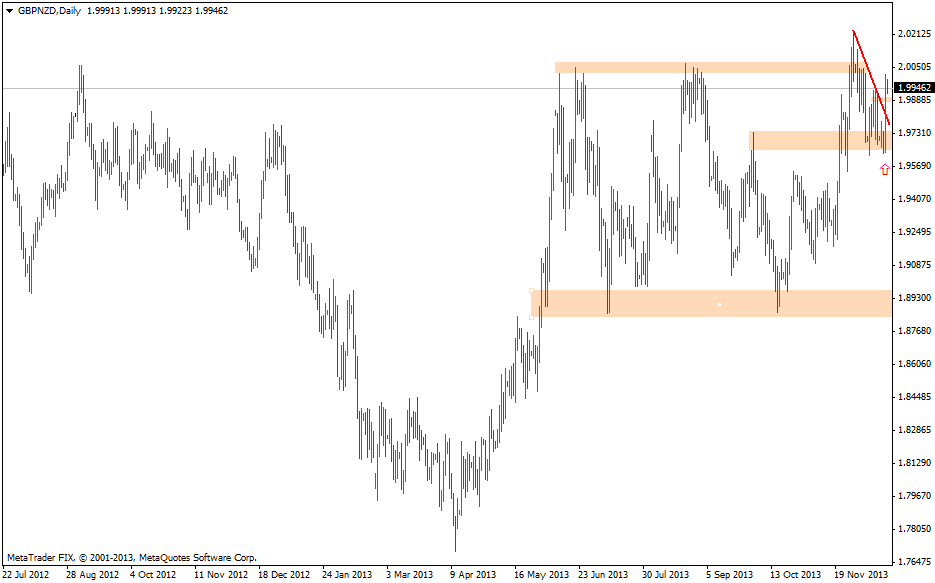Click the GBPNZD,Daily chart title
935x583 pixels.
click(50, 10)
